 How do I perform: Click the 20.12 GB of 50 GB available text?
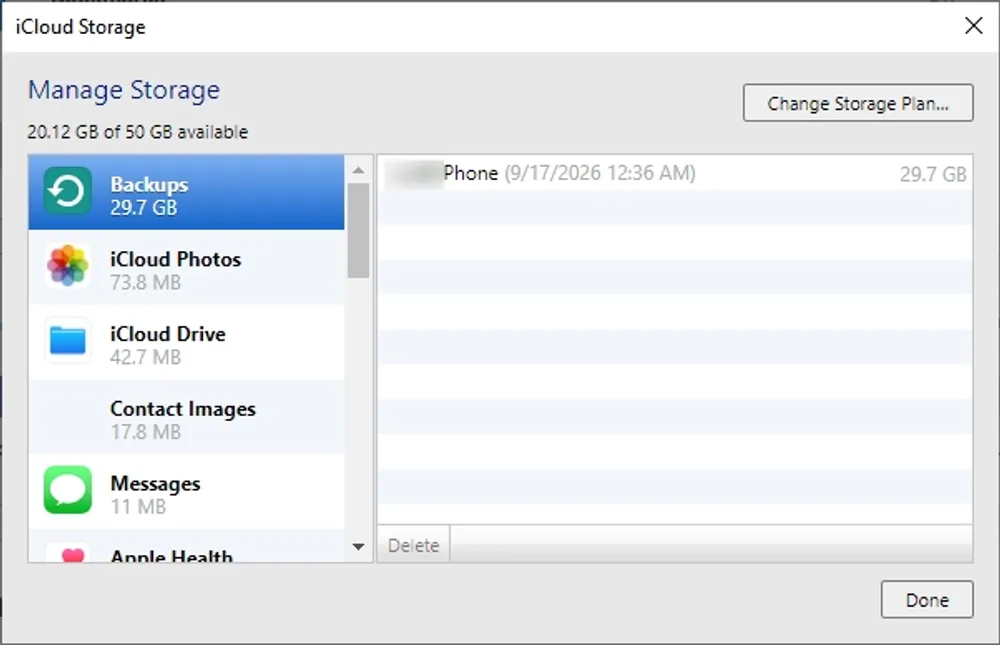pos(138,132)
